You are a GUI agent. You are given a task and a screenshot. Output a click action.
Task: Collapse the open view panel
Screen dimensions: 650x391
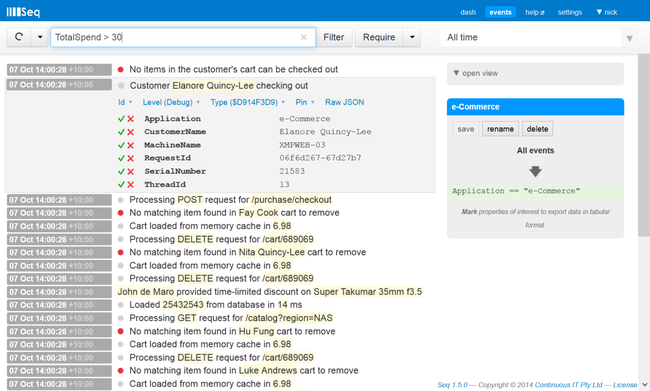click(x=475, y=73)
